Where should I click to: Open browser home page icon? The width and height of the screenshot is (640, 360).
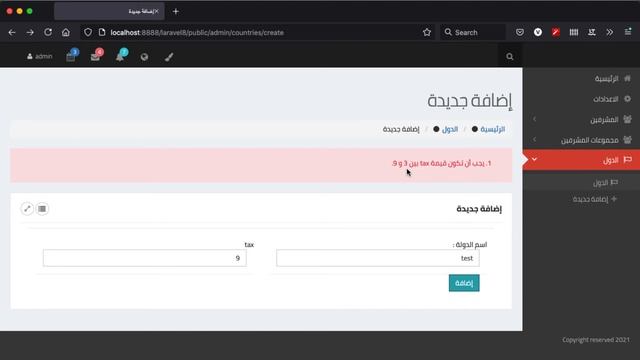[x=66, y=32]
